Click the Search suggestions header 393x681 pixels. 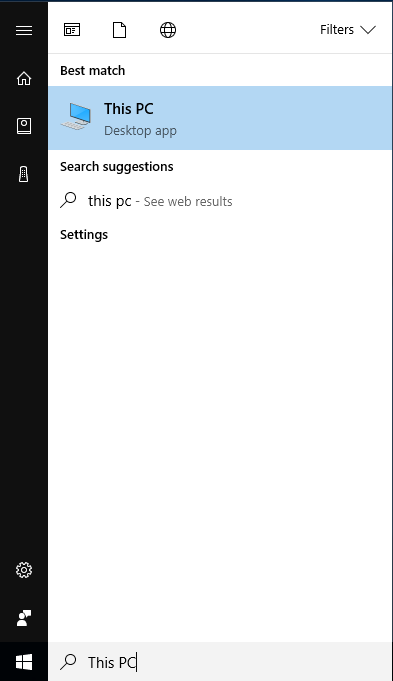(116, 167)
